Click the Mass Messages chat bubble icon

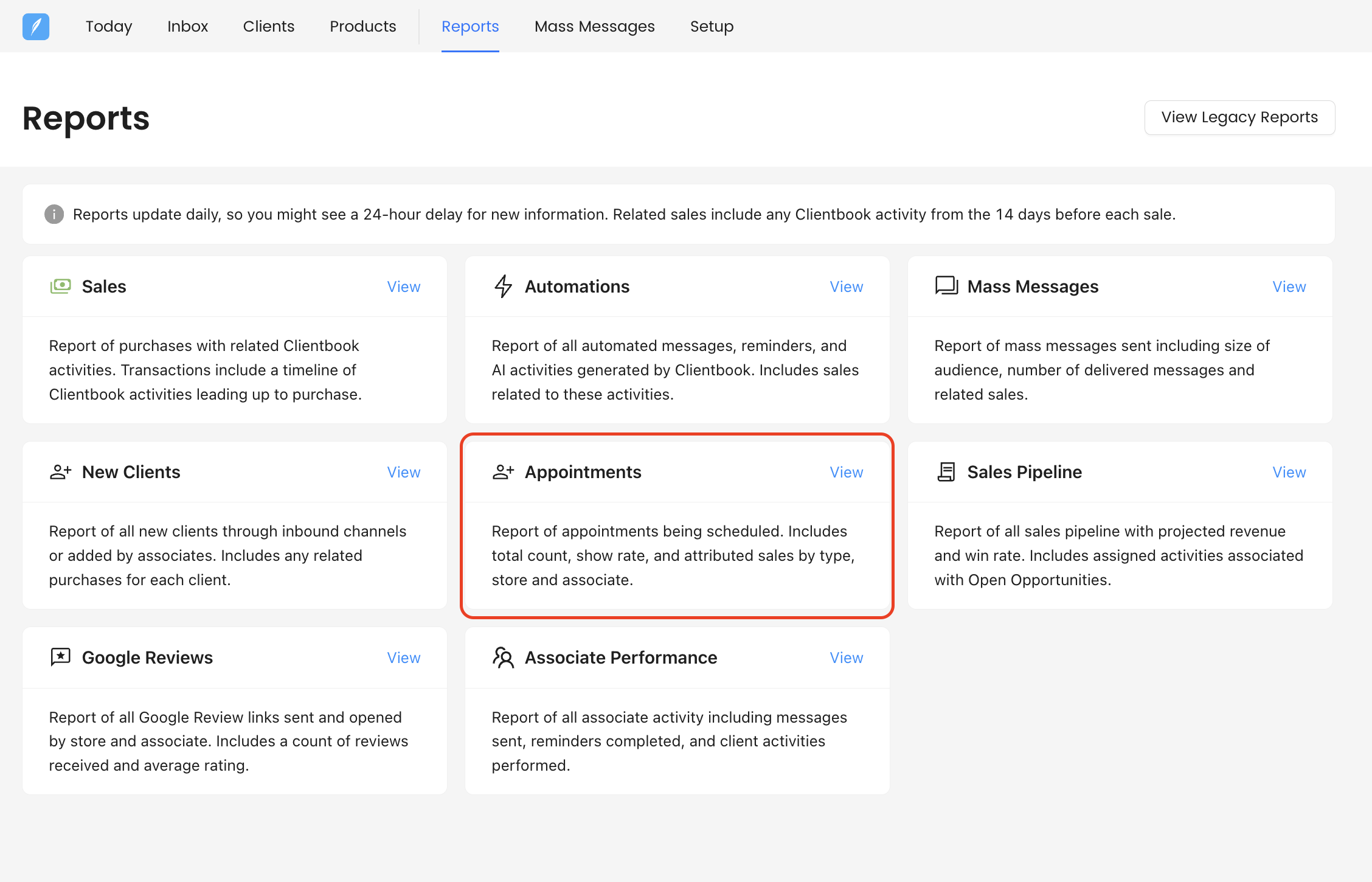tap(946, 286)
